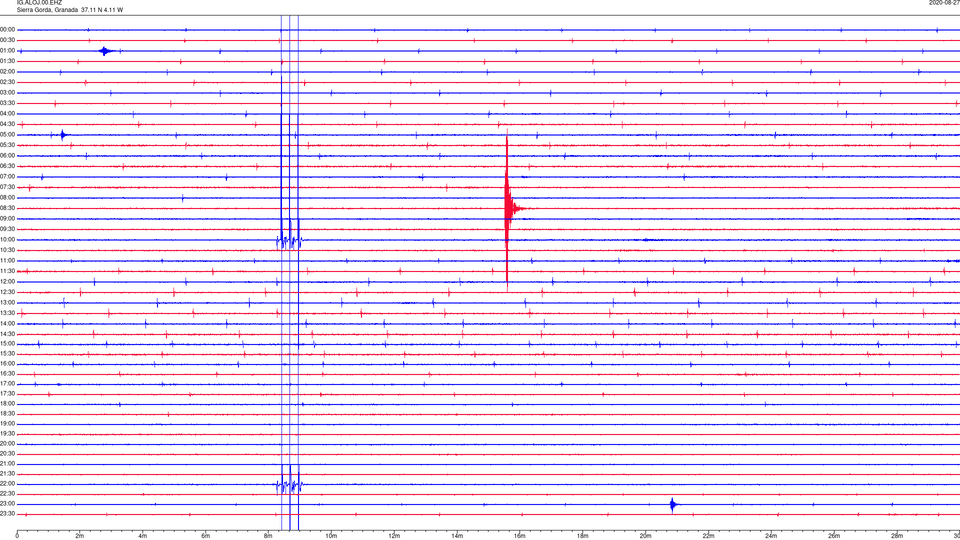This screenshot has height=540, width=960.
Task: Click the 14m tick label on time axis
Action: tap(457, 536)
